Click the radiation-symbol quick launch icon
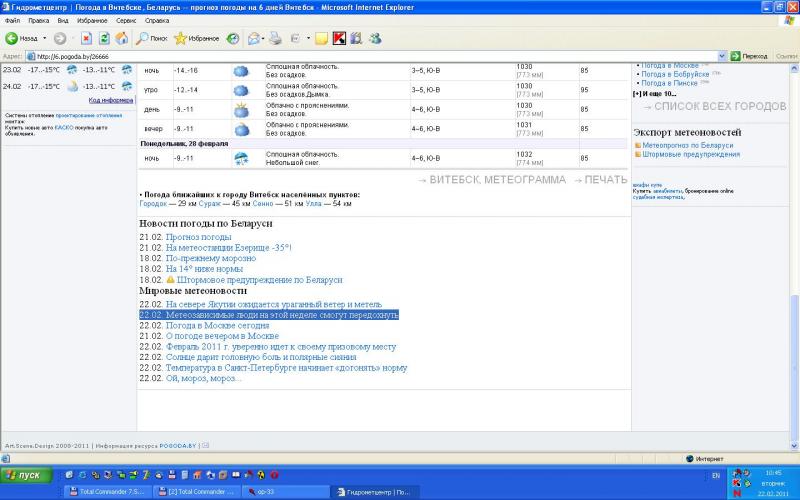The image size is (800, 500). click(261, 475)
